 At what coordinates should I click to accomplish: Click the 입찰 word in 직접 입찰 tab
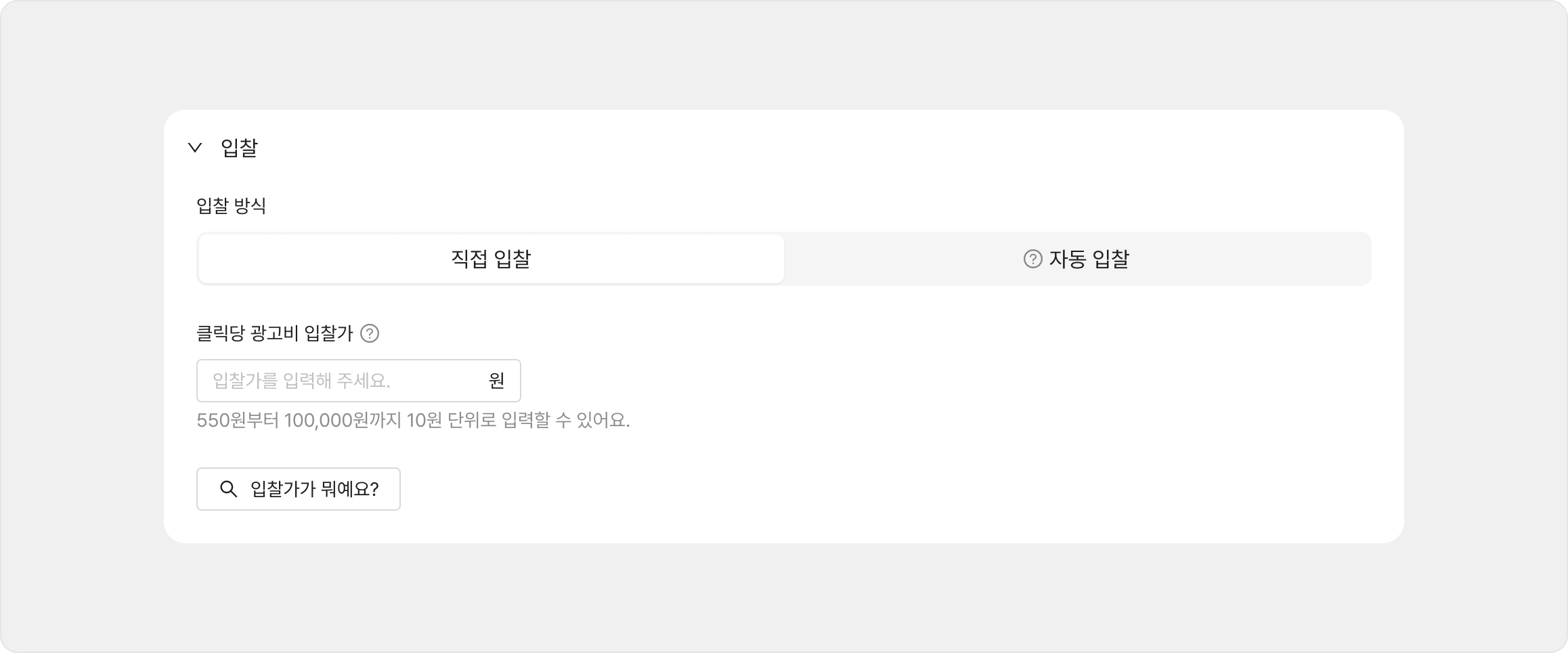click(x=513, y=259)
